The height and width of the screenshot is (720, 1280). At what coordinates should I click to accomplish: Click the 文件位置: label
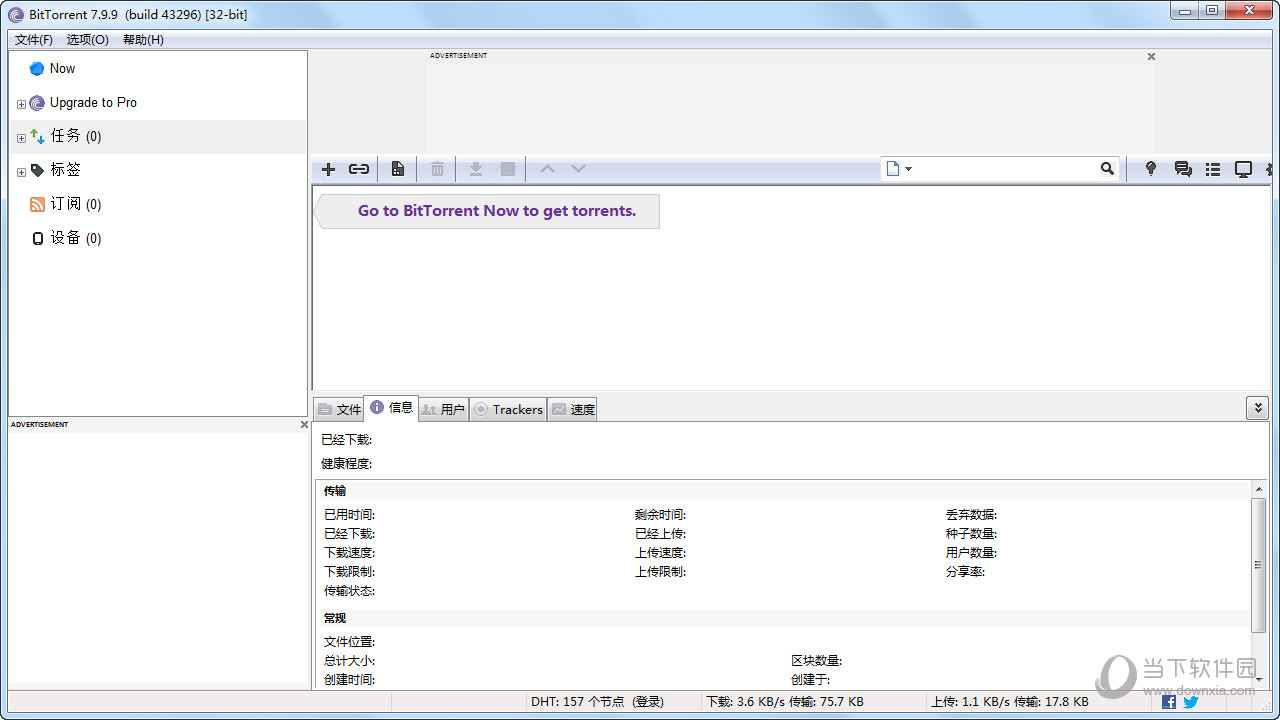pyautogui.click(x=349, y=642)
